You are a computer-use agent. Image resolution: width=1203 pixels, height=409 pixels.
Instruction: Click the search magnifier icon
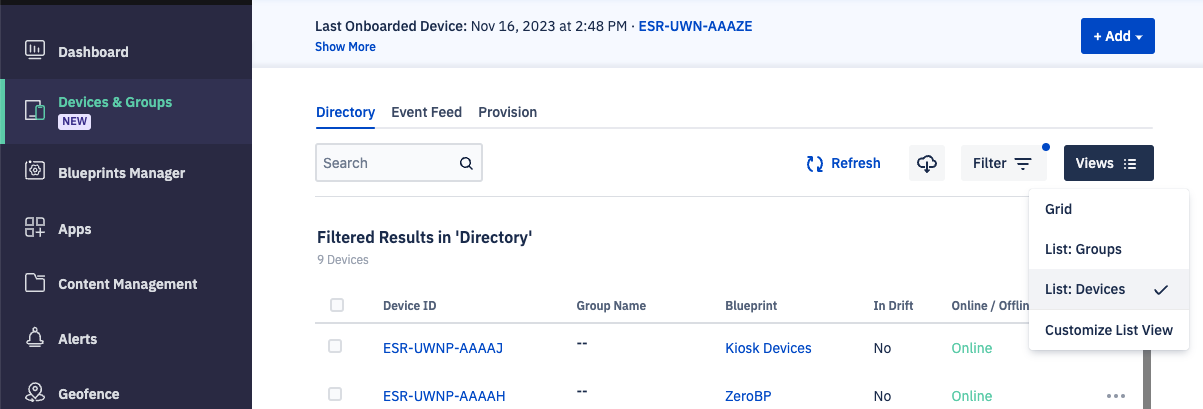click(x=466, y=163)
